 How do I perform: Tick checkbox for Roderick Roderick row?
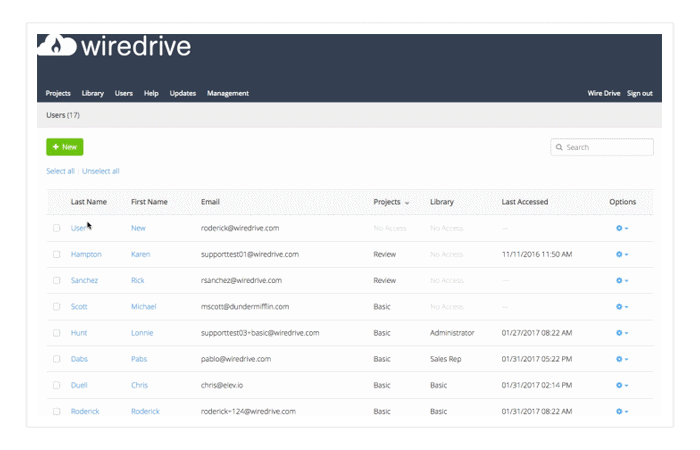[x=56, y=411]
